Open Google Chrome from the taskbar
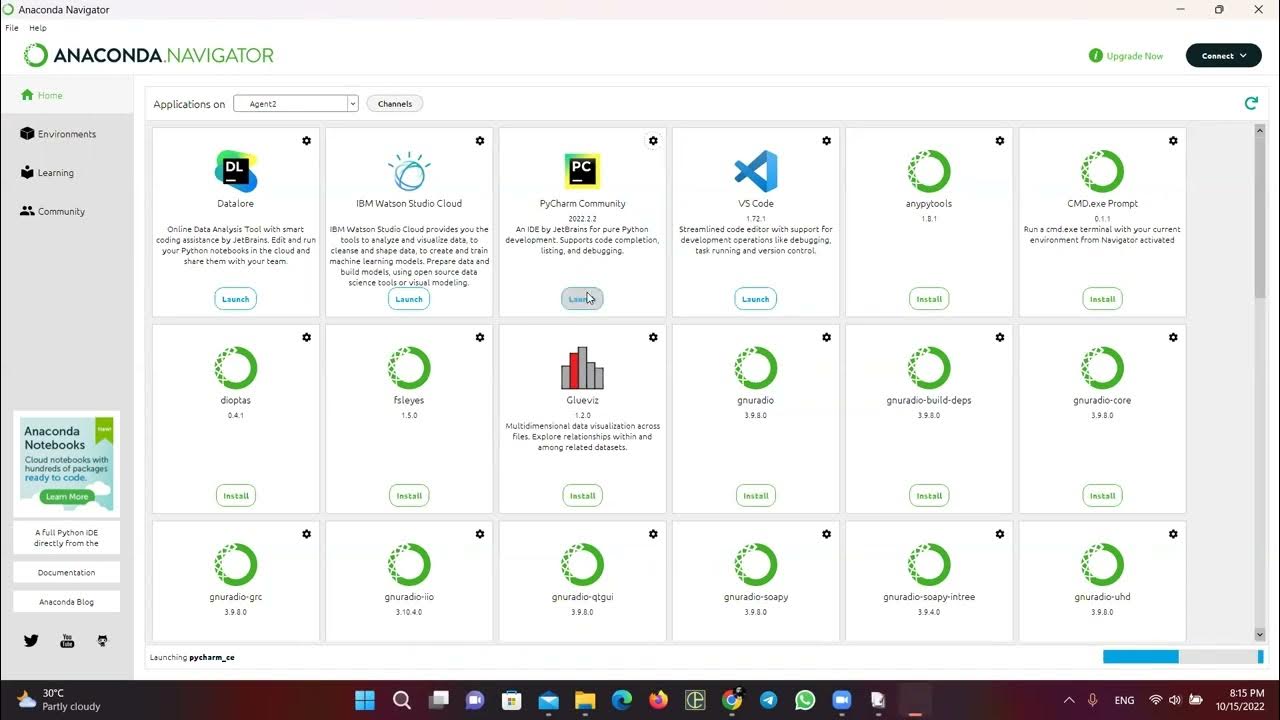Viewport: 1280px width, 720px height. click(732, 700)
